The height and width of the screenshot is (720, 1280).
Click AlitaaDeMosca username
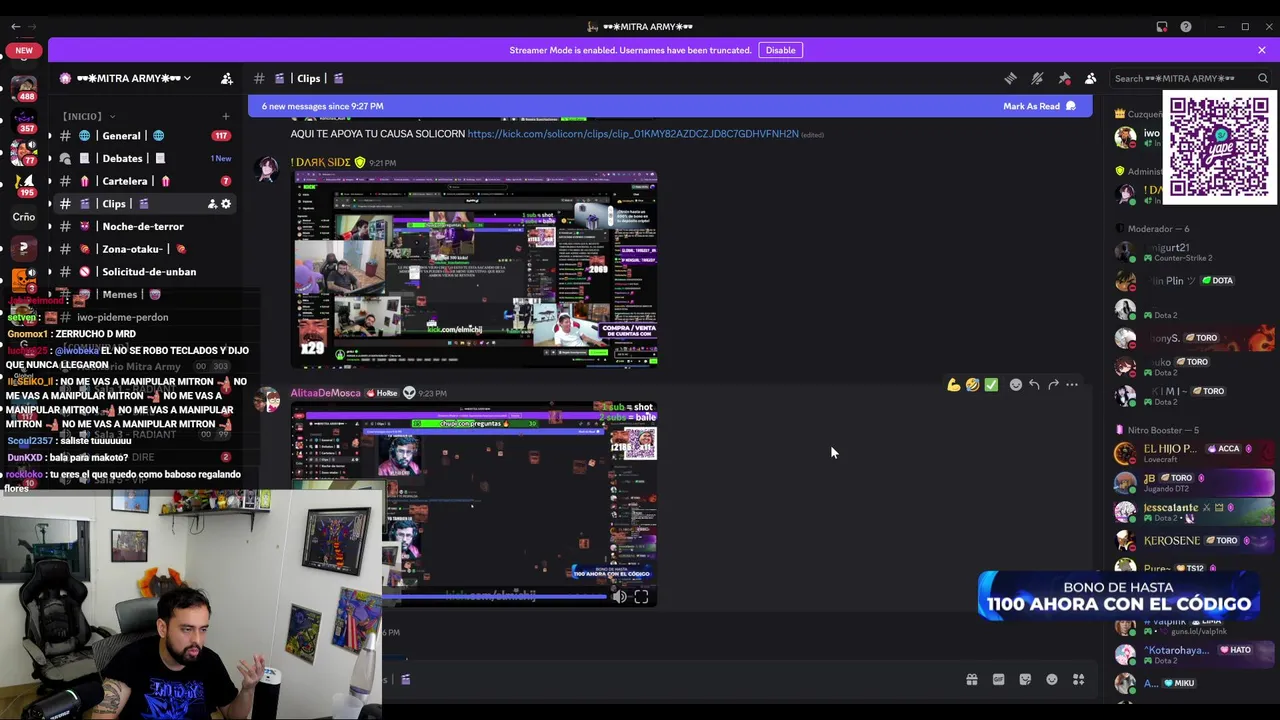click(325, 393)
